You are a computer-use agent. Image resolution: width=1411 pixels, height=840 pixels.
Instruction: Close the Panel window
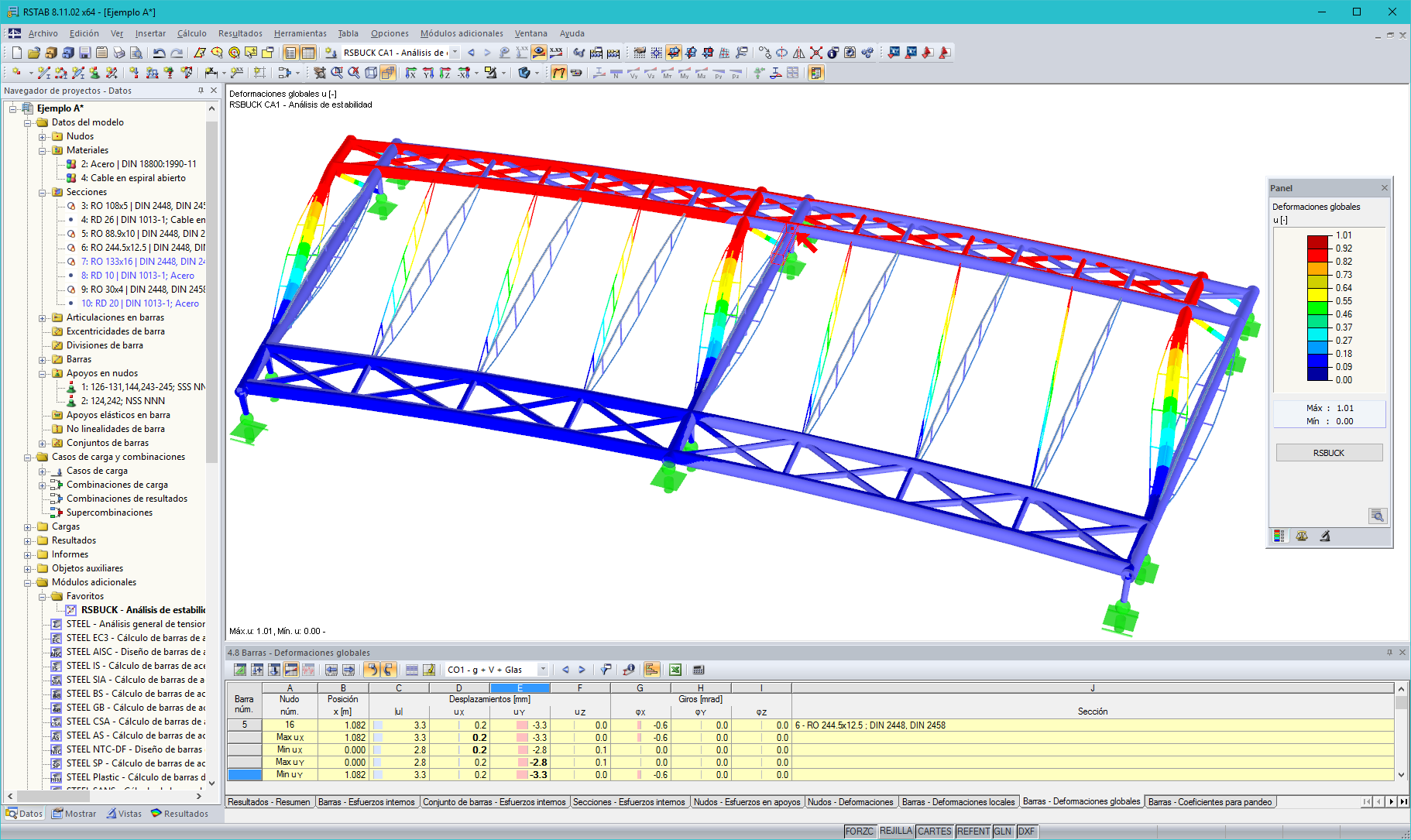pos(1385,188)
